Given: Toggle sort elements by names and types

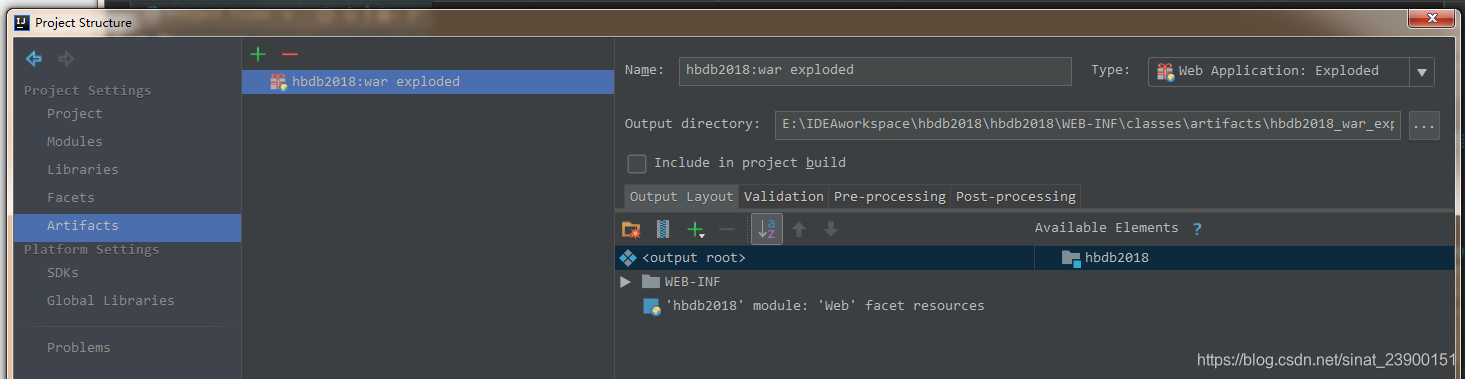Looking at the screenshot, I should (767, 230).
